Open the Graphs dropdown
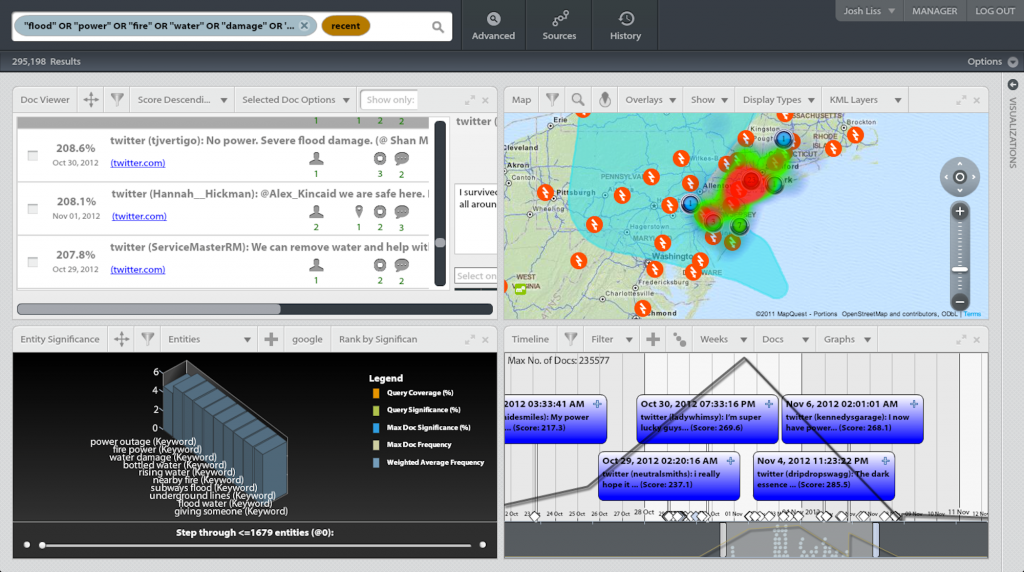The height and width of the screenshot is (572, 1024). 847,340
